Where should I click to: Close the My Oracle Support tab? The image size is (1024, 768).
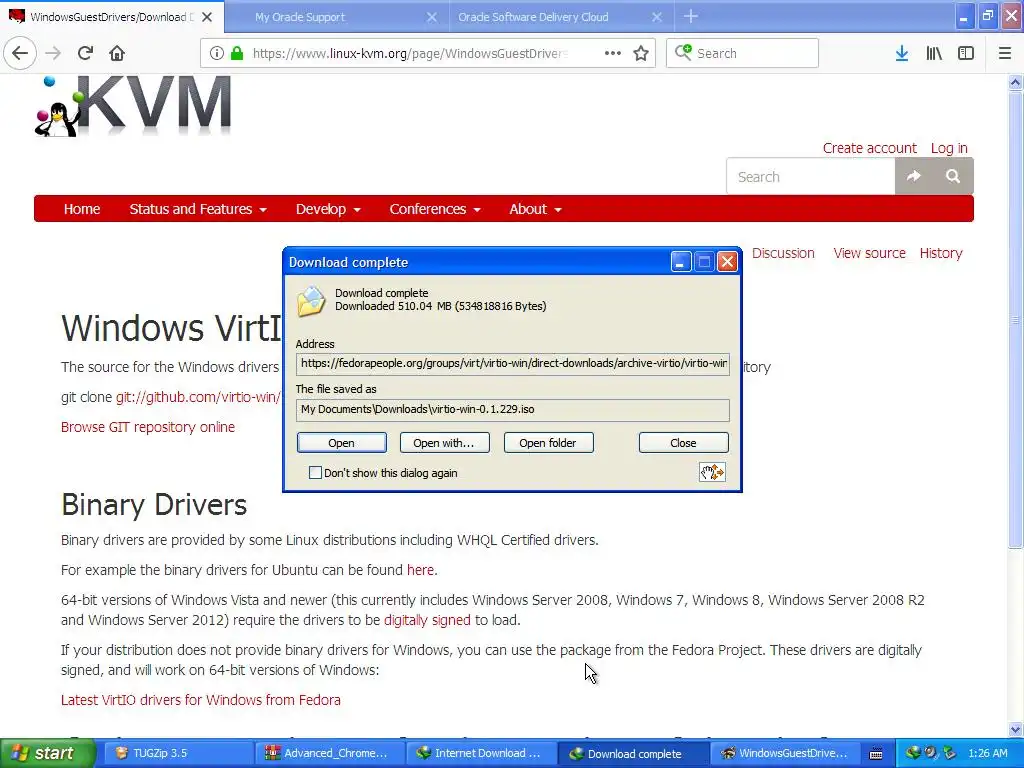click(x=432, y=17)
